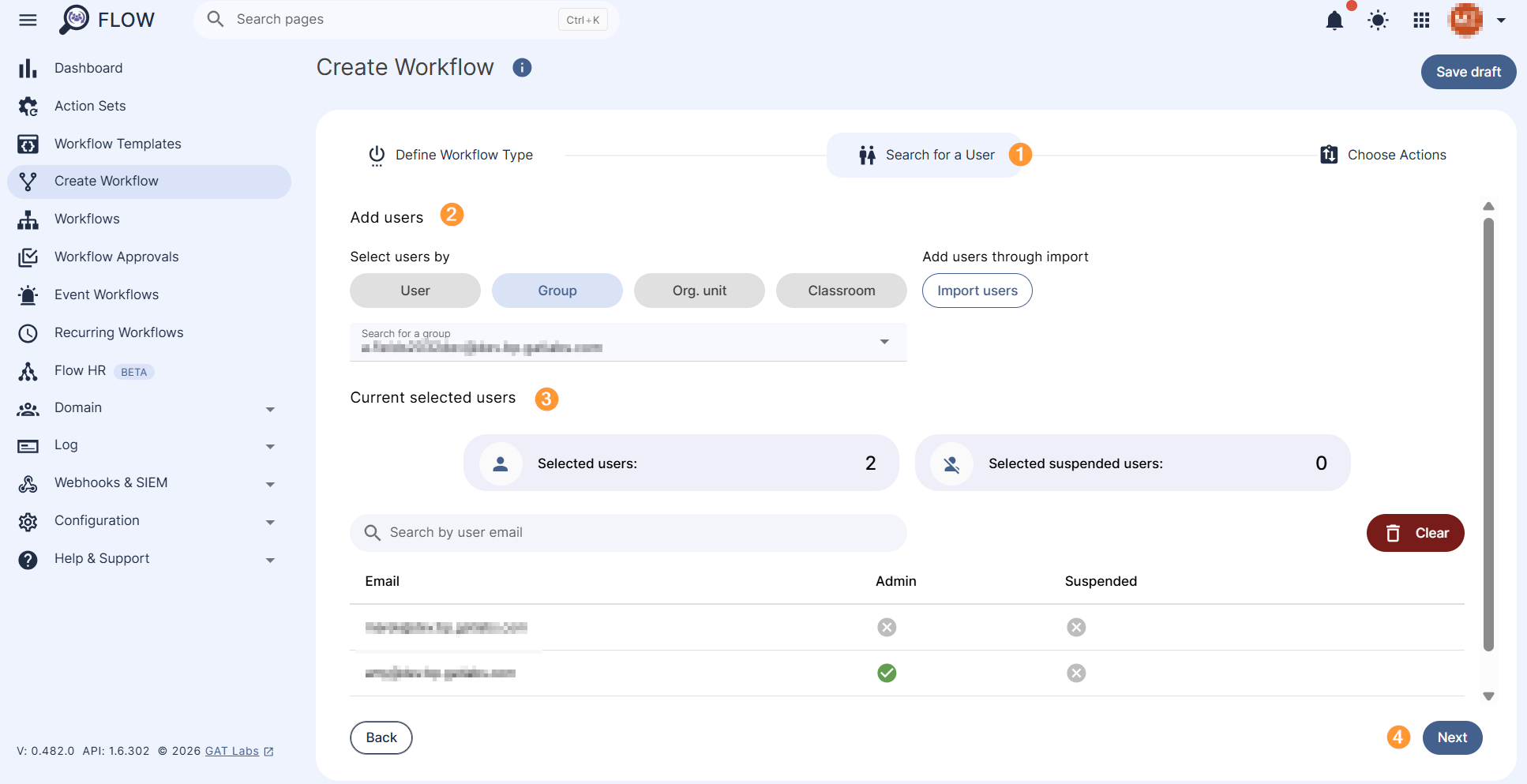The width and height of the screenshot is (1527, 784).
Task: Click the Help & Support question icon
Action: tap(28, 559)
